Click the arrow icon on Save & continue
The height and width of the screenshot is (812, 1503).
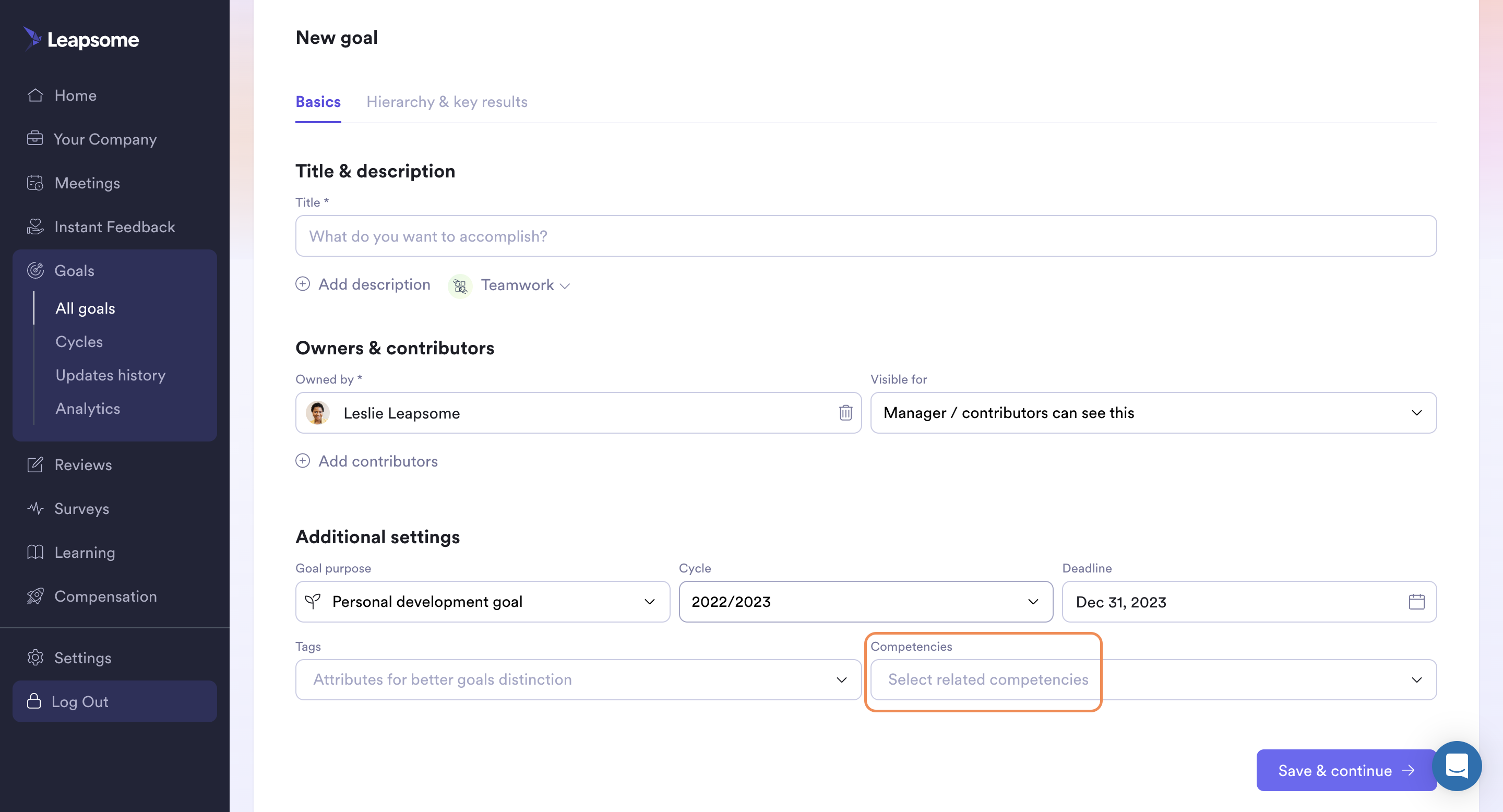pos(1408,770)
